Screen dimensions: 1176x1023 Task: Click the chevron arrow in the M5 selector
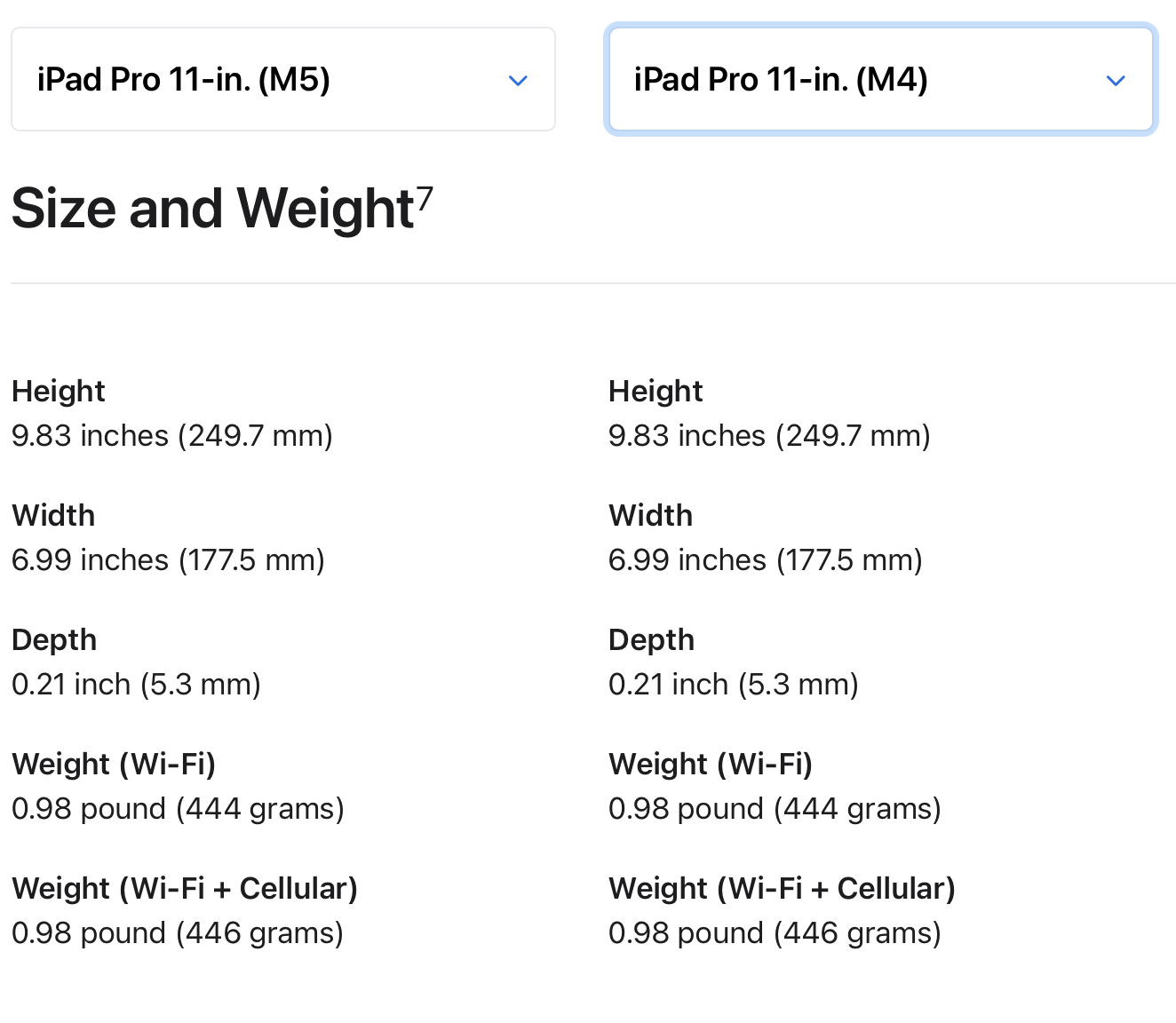point(518,81)
